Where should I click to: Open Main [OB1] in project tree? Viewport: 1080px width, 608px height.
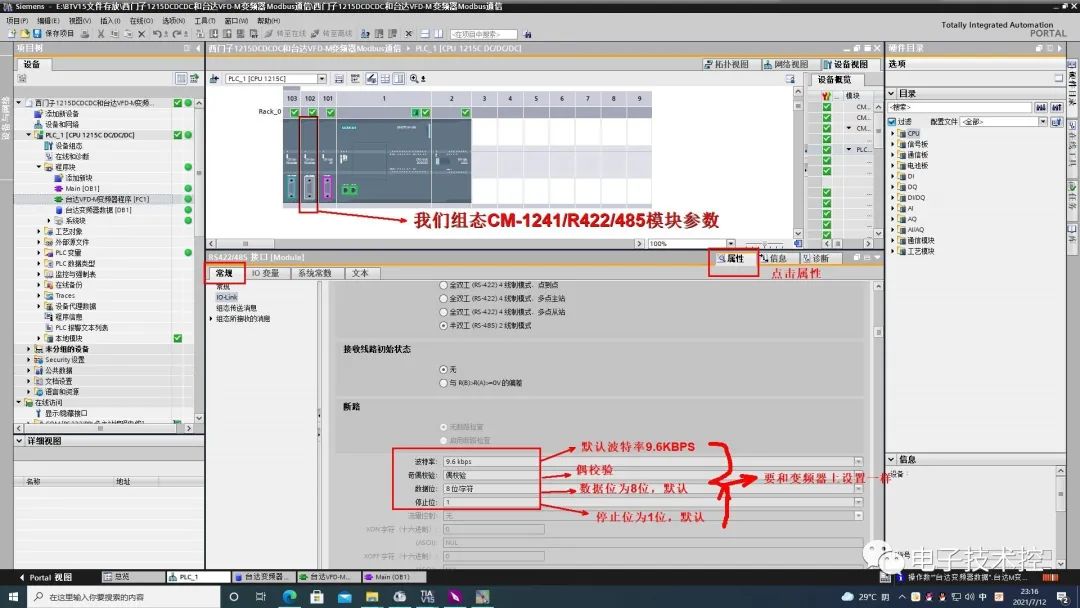(82, 189)
